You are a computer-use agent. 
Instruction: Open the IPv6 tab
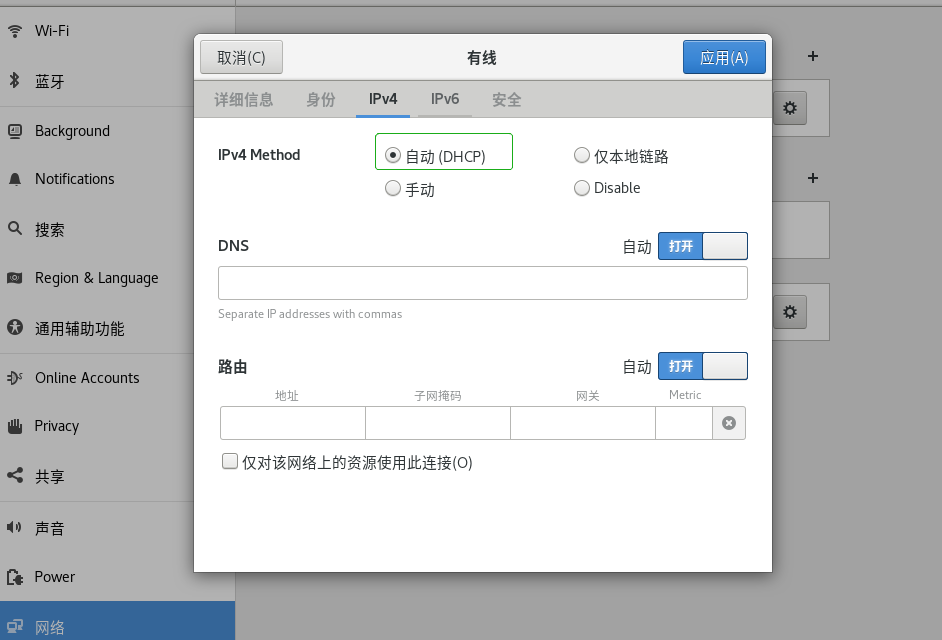tap(445, 99)
